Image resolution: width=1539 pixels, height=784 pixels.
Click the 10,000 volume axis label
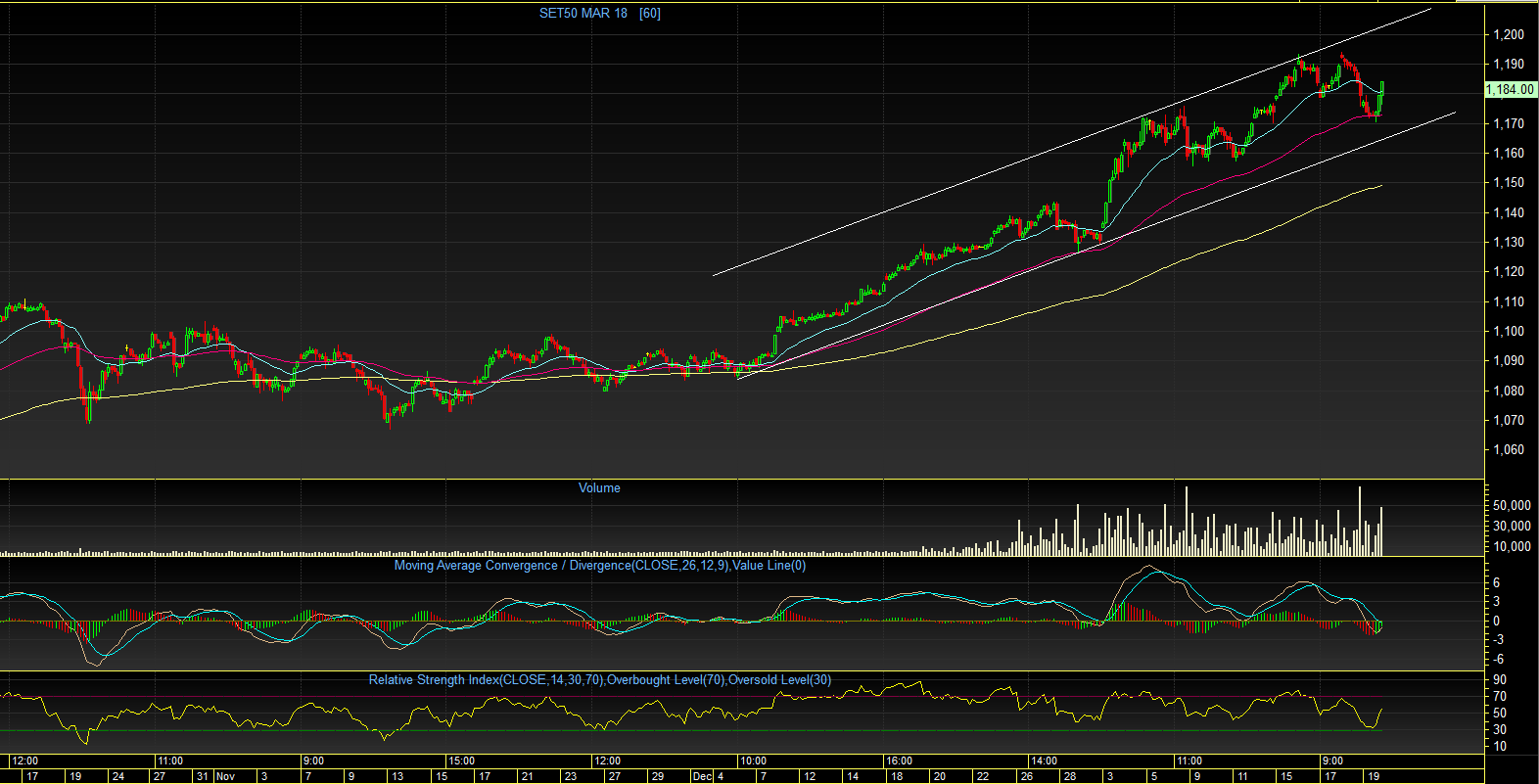click(x=1513, y=546)
